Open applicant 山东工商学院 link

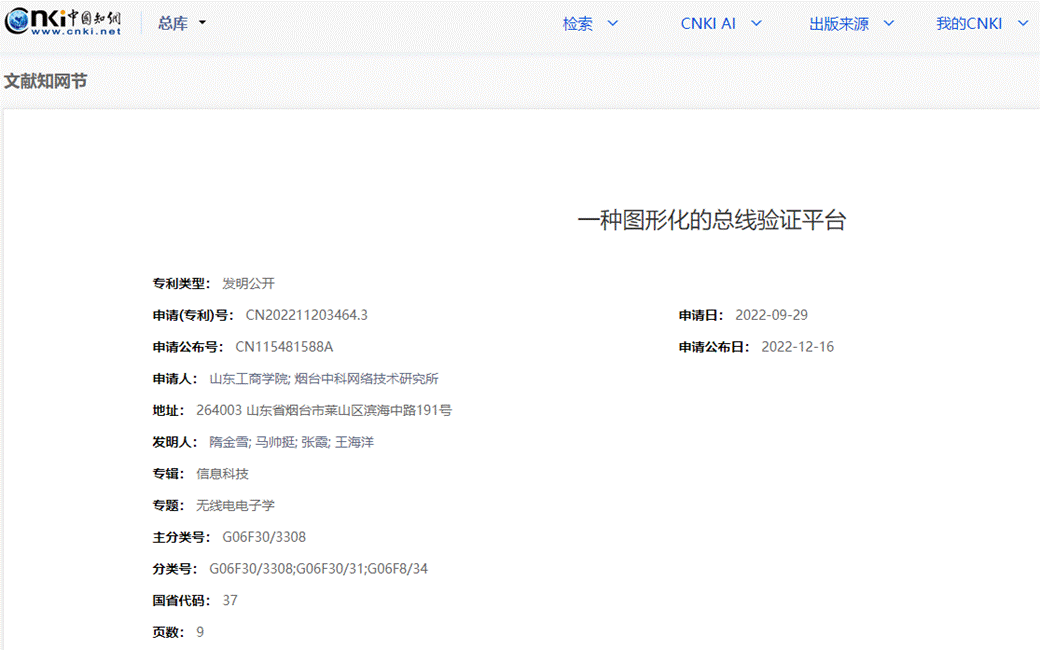(248, 379)
